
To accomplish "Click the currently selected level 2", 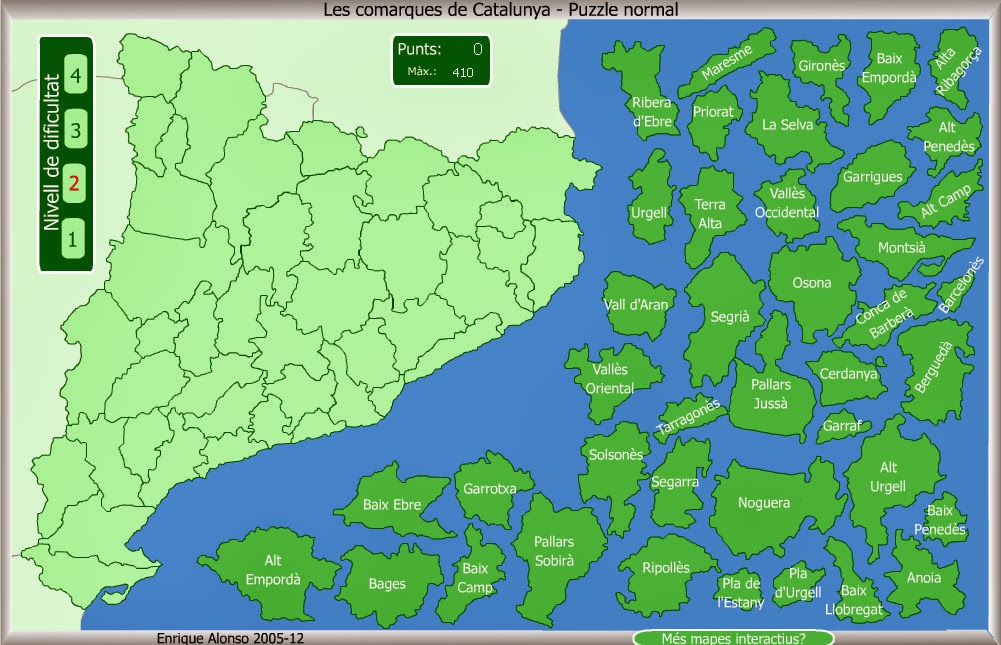I will point(76,186).
